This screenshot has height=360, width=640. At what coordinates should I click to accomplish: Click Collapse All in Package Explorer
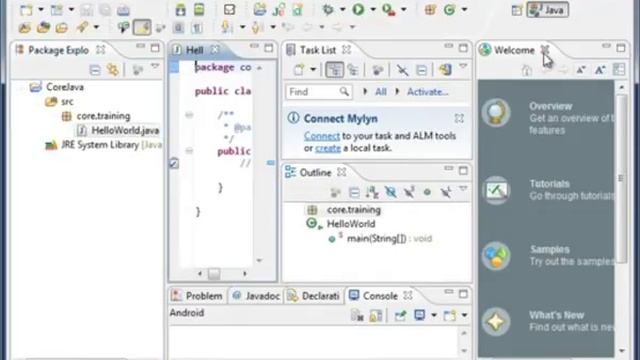point(95,70)
